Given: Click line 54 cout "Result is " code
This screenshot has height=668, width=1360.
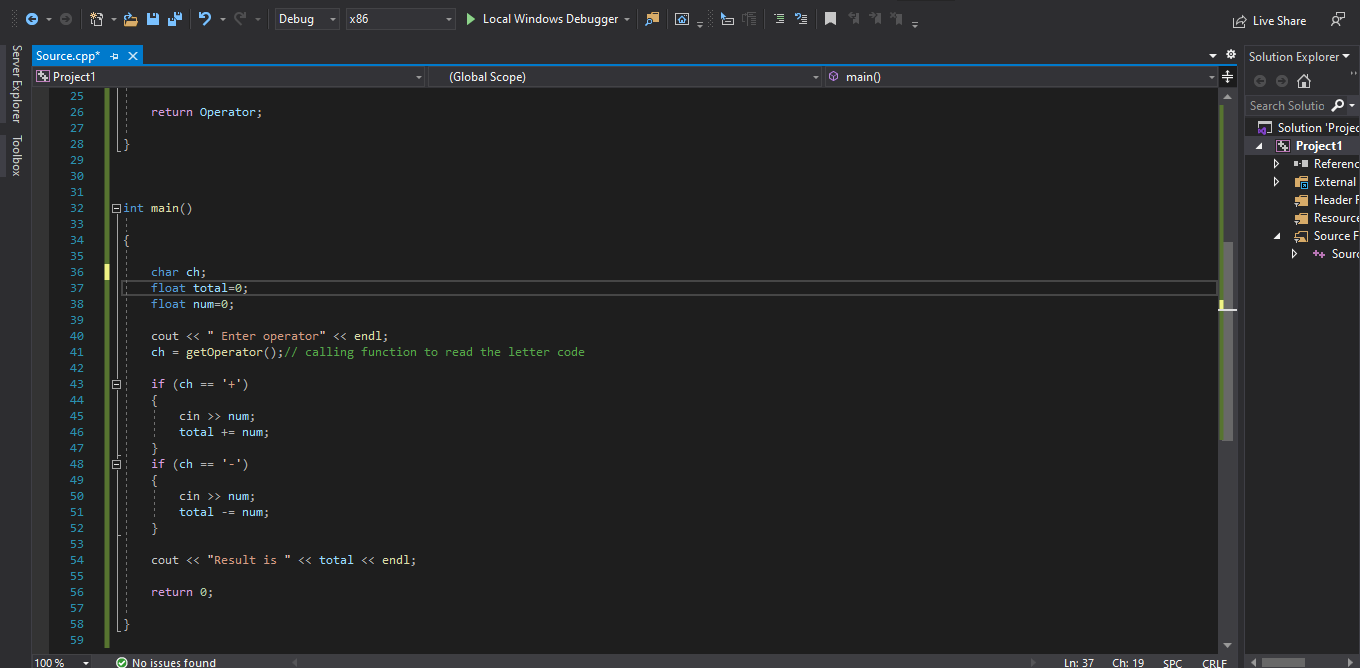Looking at the screenshot, I should tap(283, 560).
